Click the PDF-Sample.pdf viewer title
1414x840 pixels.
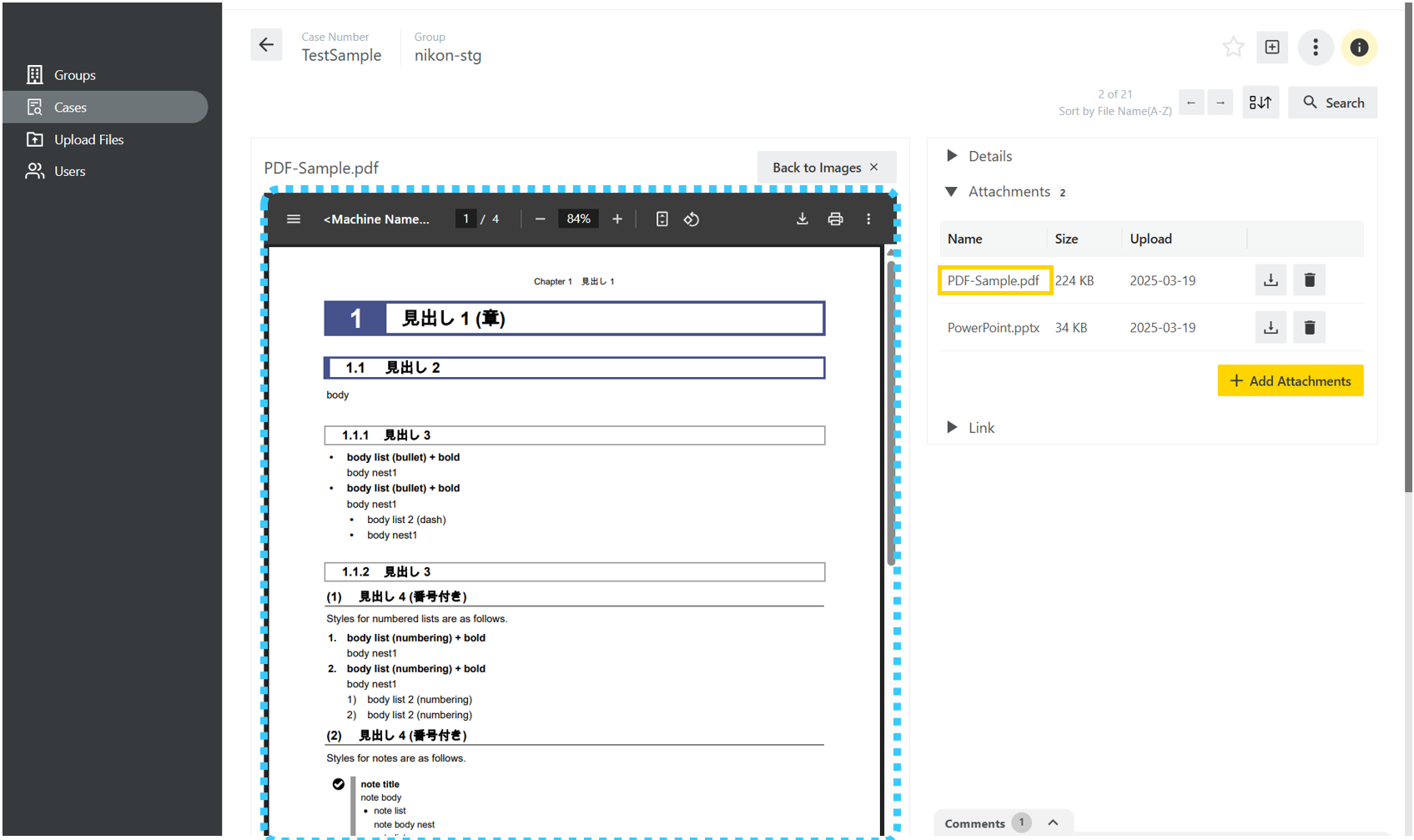[321, 168]
